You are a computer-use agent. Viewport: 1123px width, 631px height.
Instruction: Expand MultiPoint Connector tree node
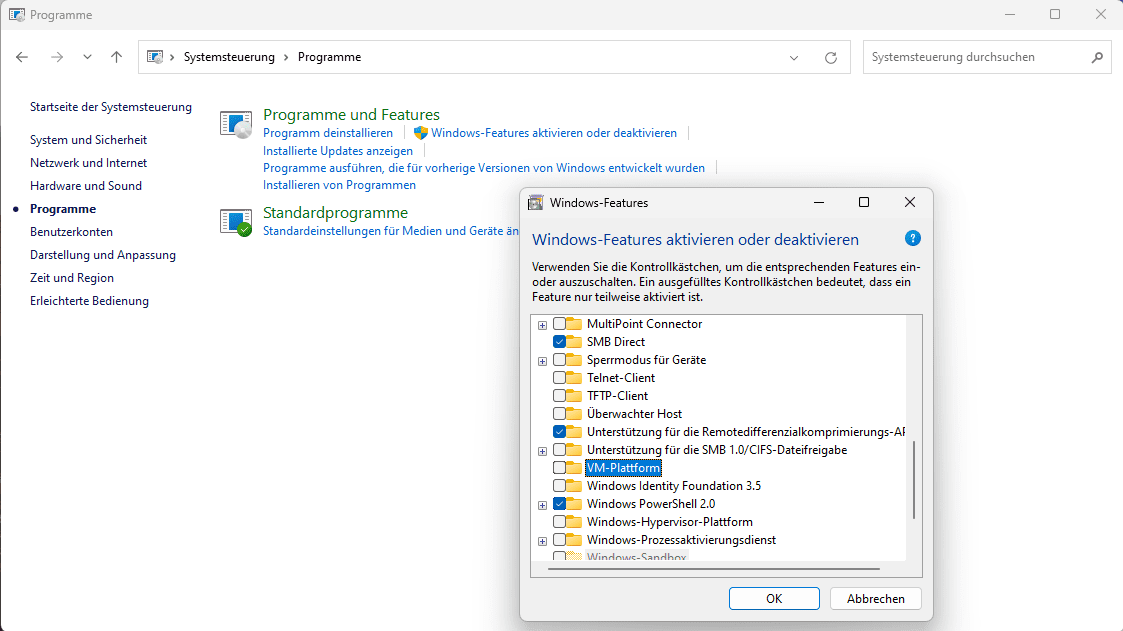542,325
